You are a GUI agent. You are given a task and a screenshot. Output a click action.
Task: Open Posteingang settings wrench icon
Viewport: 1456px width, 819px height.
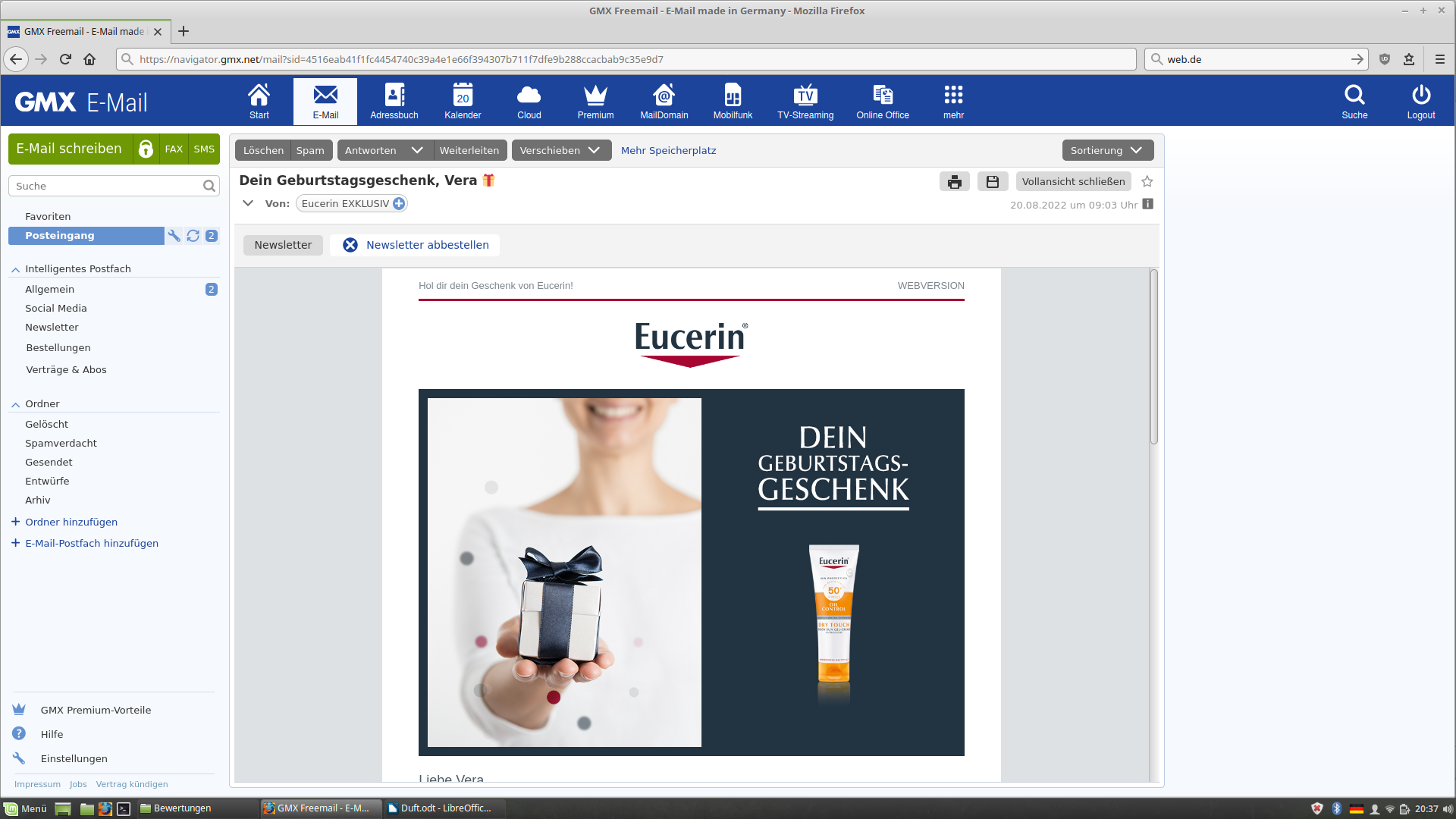point(174,236)
